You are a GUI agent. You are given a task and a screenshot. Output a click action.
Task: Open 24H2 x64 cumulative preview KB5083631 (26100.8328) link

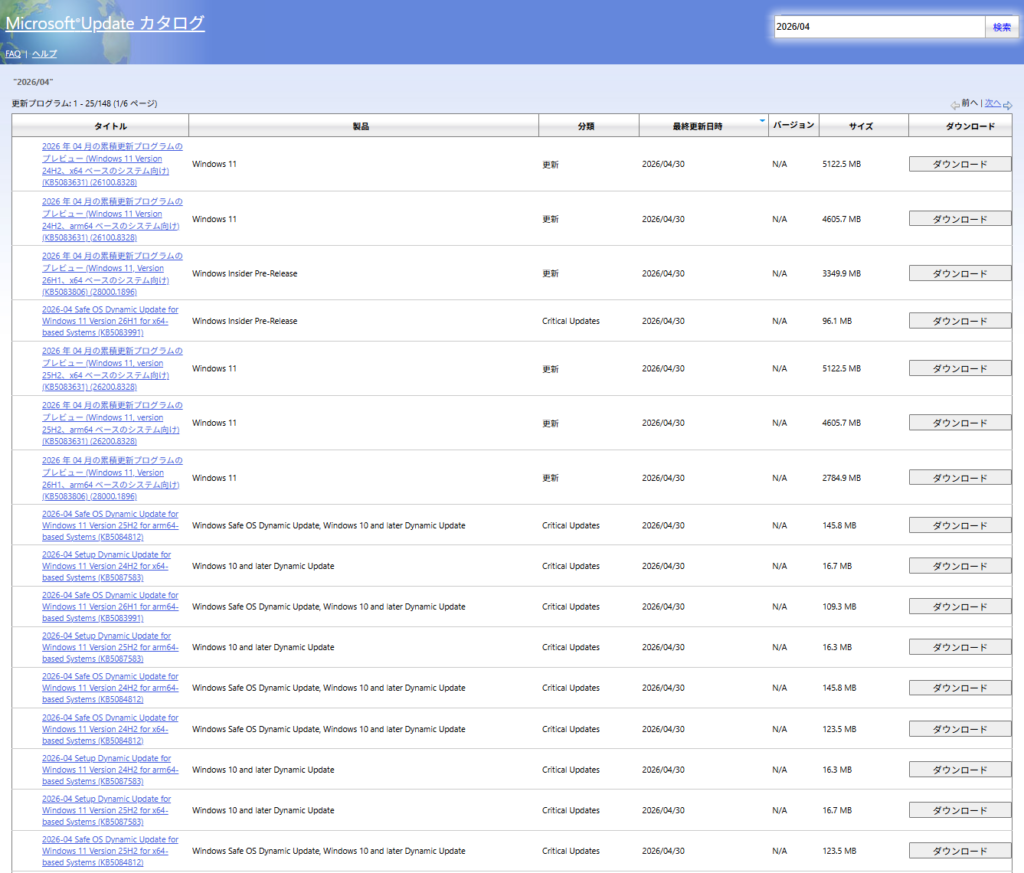(x=112, y=165)
